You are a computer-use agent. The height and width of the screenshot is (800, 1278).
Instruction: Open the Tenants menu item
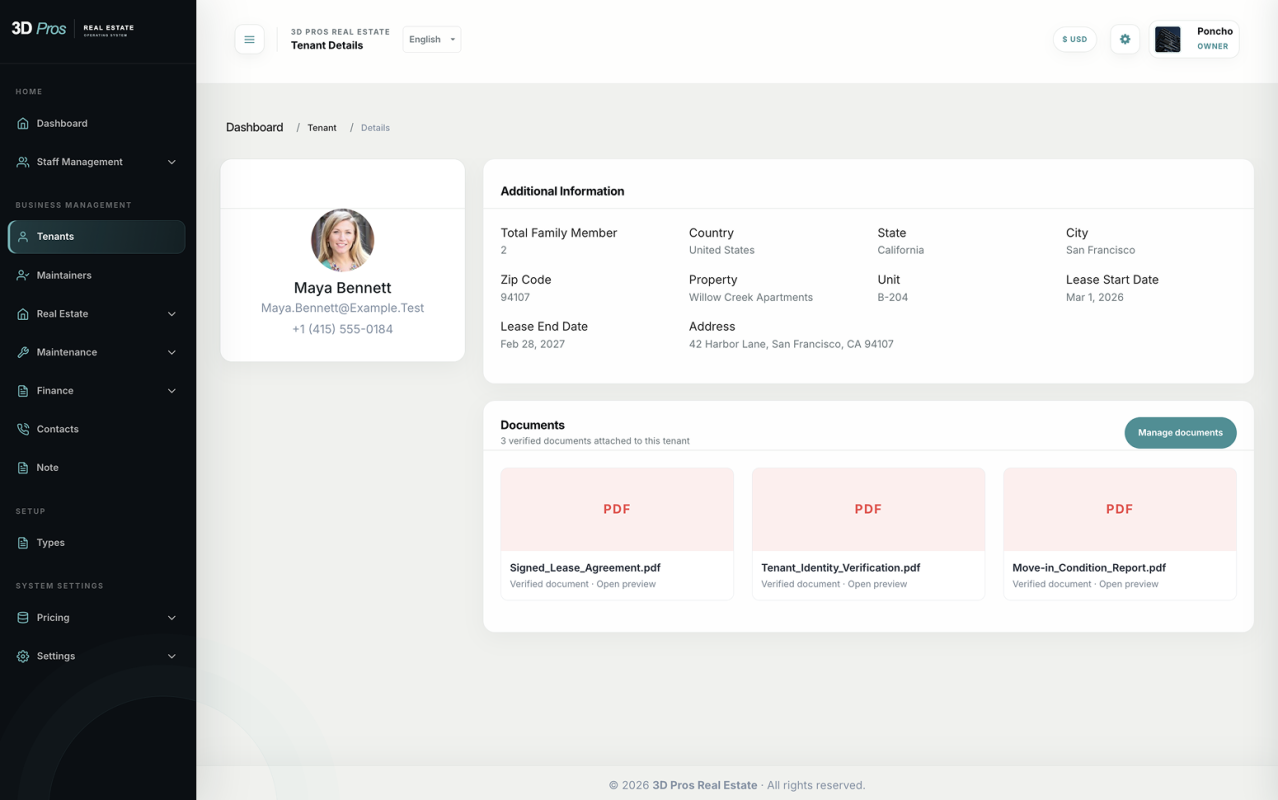(97, 237)
